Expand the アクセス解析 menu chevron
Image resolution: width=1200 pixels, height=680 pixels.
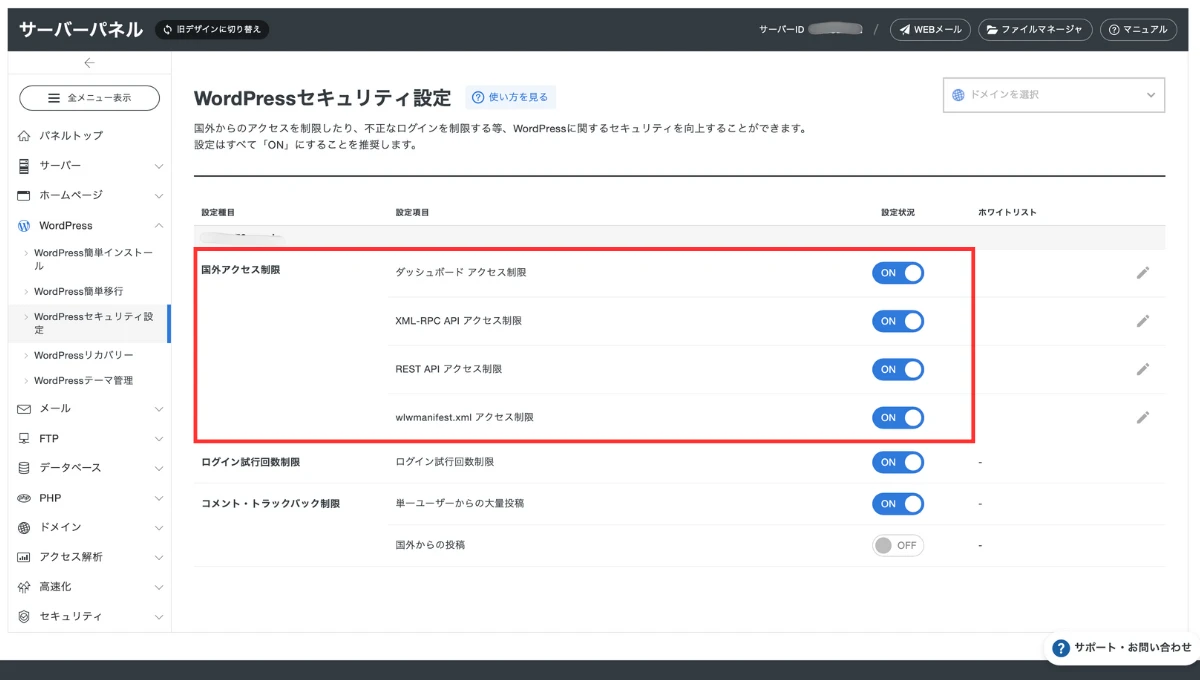[x=158, y=558]
